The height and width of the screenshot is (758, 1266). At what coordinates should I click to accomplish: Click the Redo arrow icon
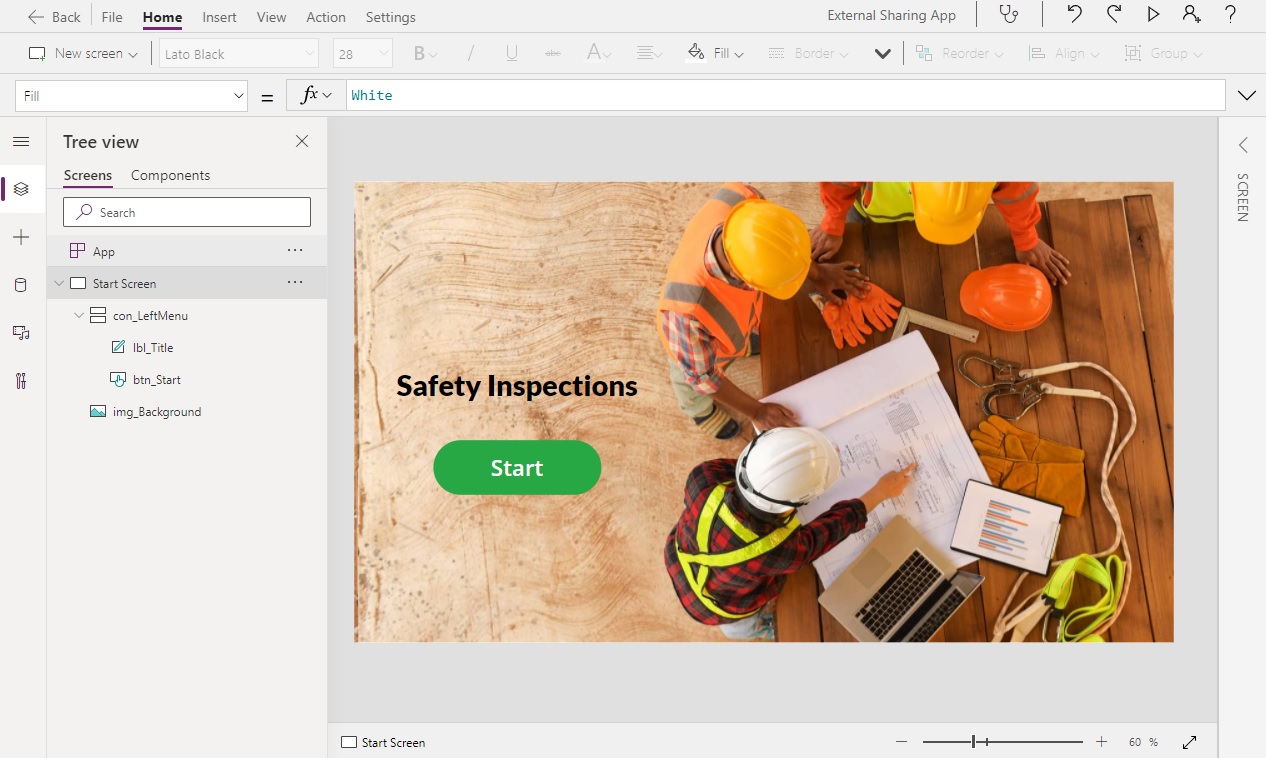[x=1114, y=15]
